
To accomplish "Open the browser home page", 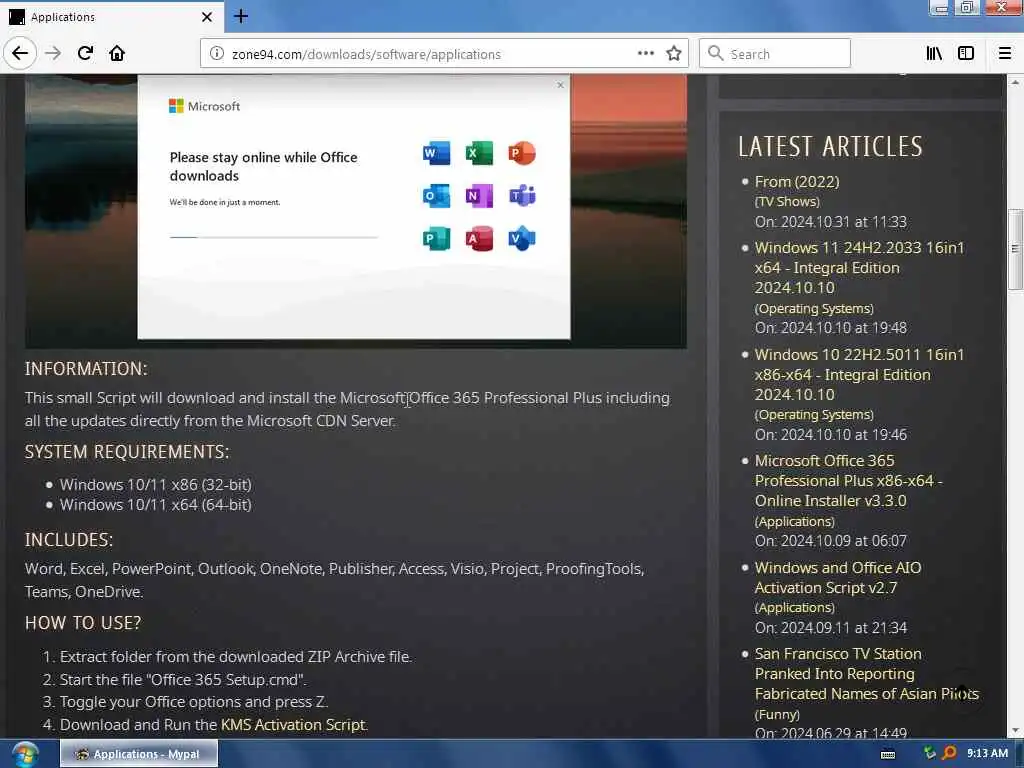I will tap(117, 53).
